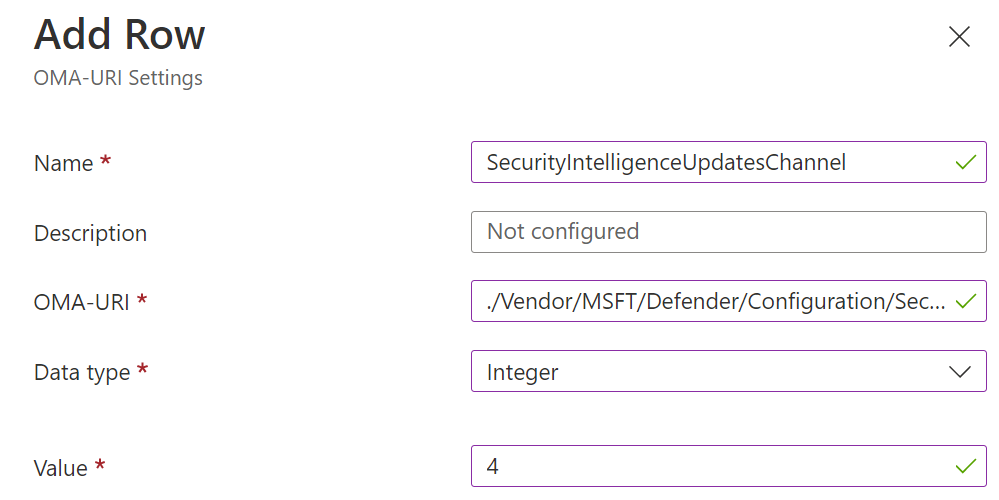999x500 pixels.
Task: Click the Data type dropdown chevron arrow
Action: point(959,372)
